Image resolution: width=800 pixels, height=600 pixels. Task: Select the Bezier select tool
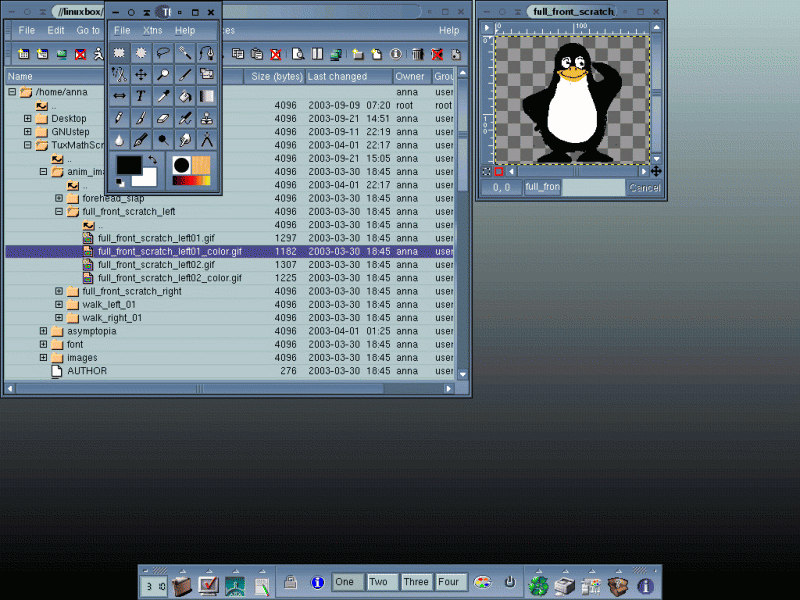pos(207,53)
